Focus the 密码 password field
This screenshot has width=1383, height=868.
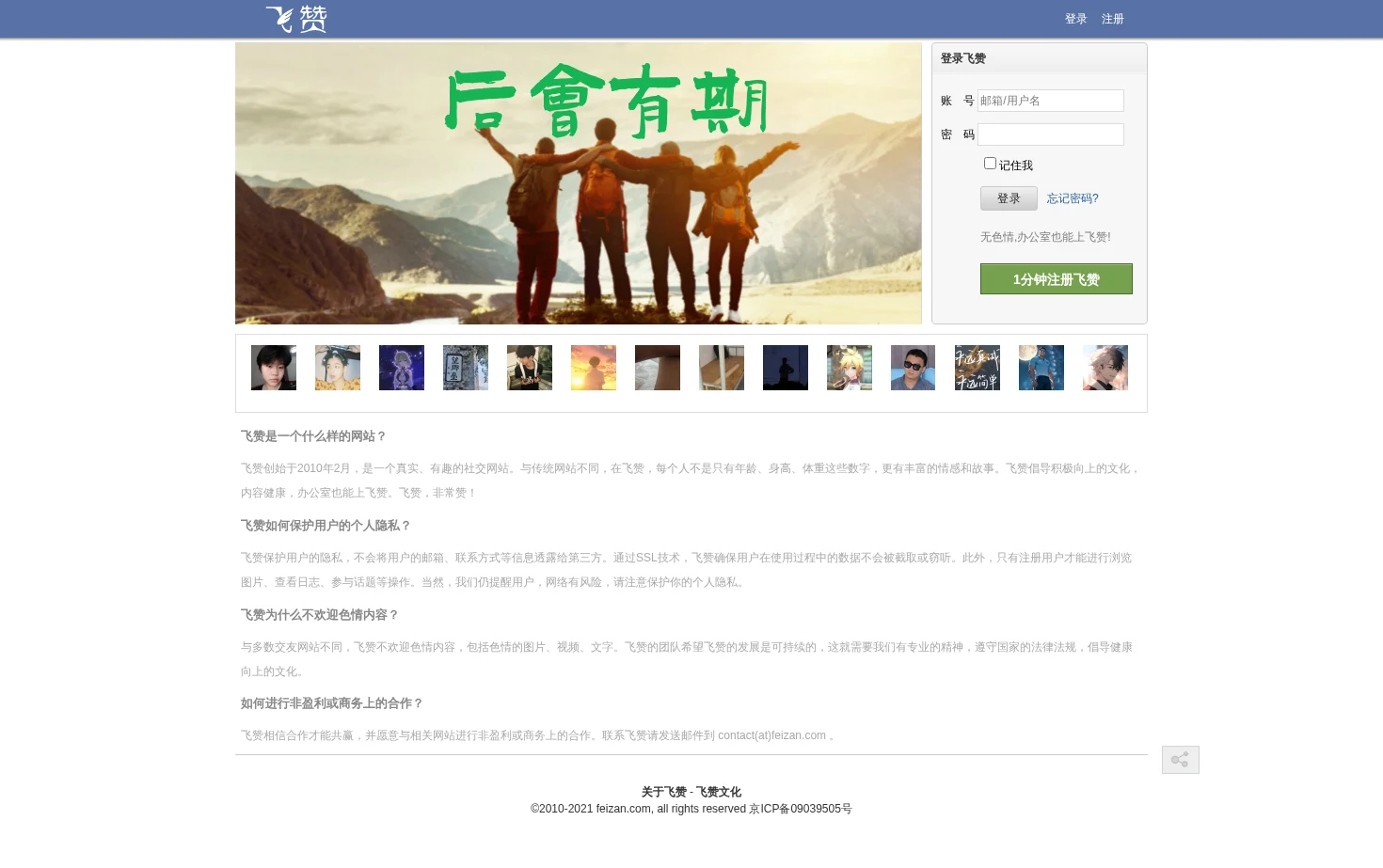[1050, 134]
